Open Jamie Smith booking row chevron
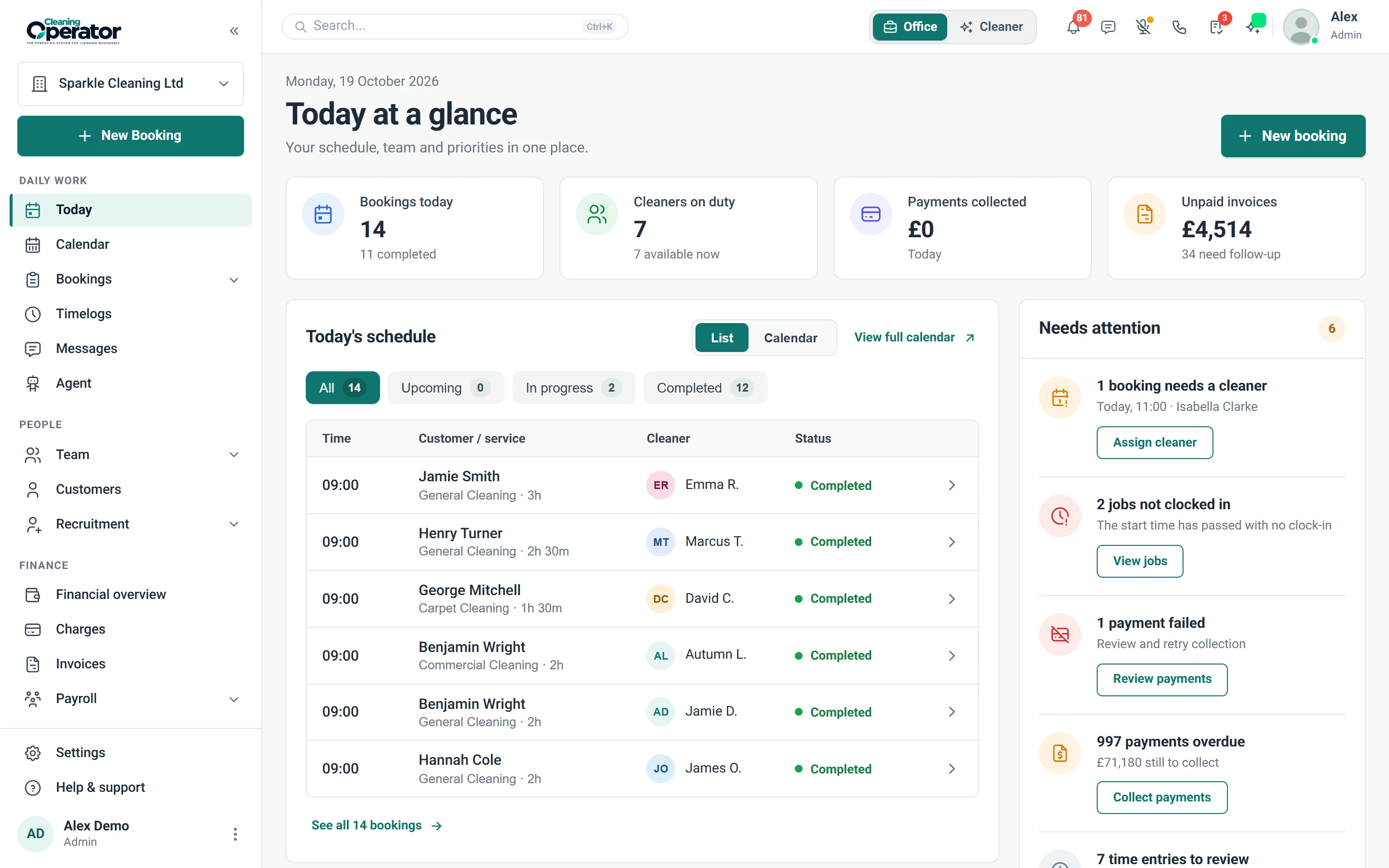Image resolution: width=1389 pixels, height=868 pixels. click(952, 485)
